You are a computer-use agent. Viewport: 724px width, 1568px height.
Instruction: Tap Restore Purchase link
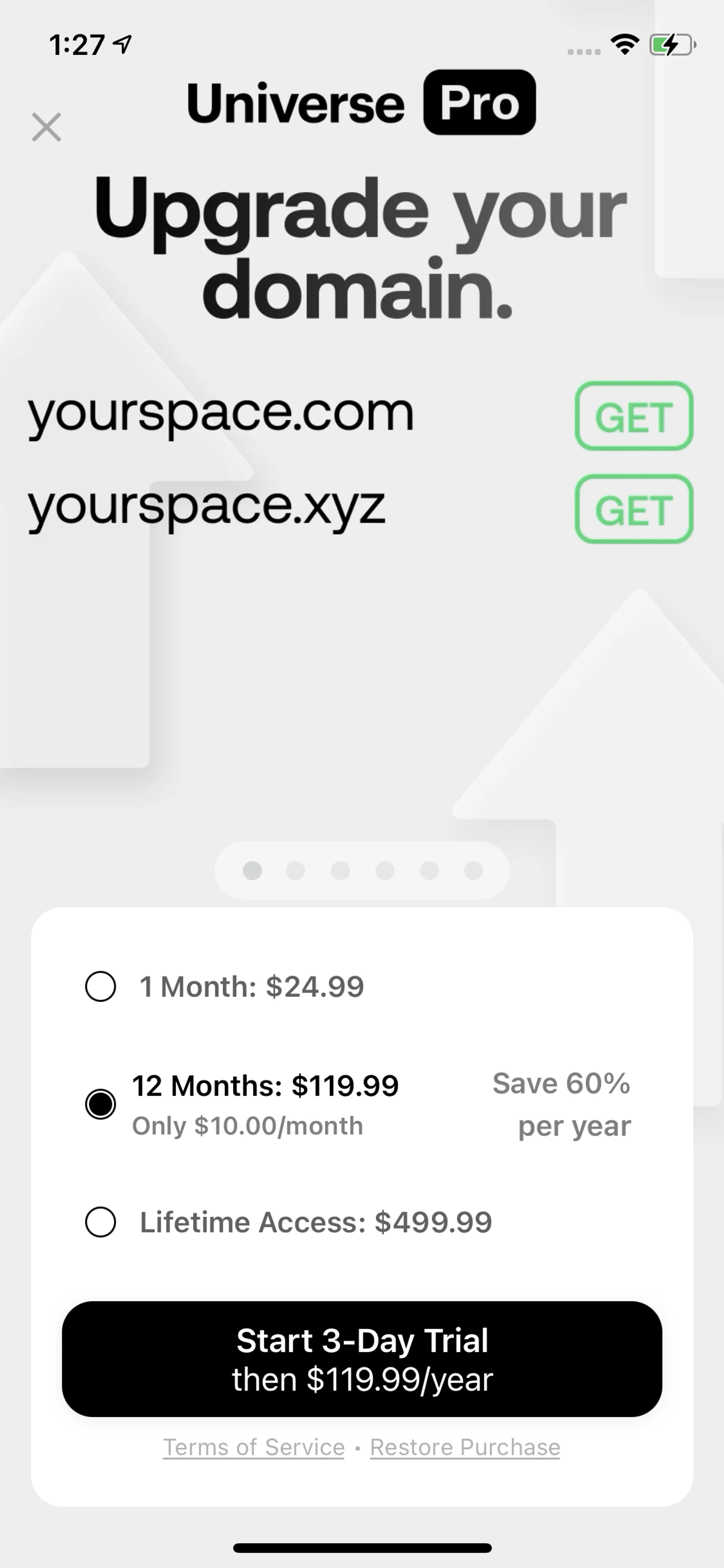pyautogui.click(x=465, y=1447)
